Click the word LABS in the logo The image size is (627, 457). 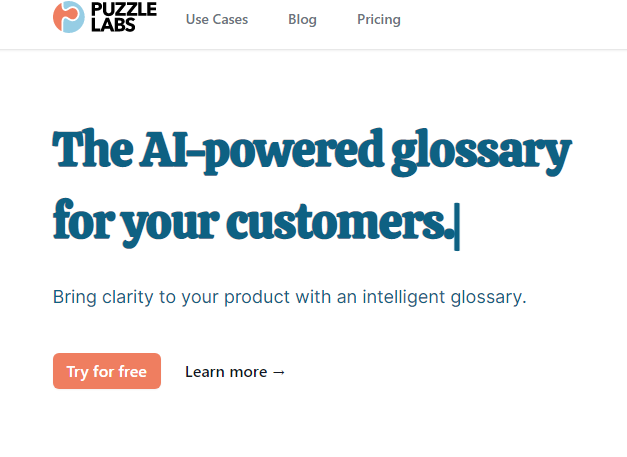pos(112,26)
